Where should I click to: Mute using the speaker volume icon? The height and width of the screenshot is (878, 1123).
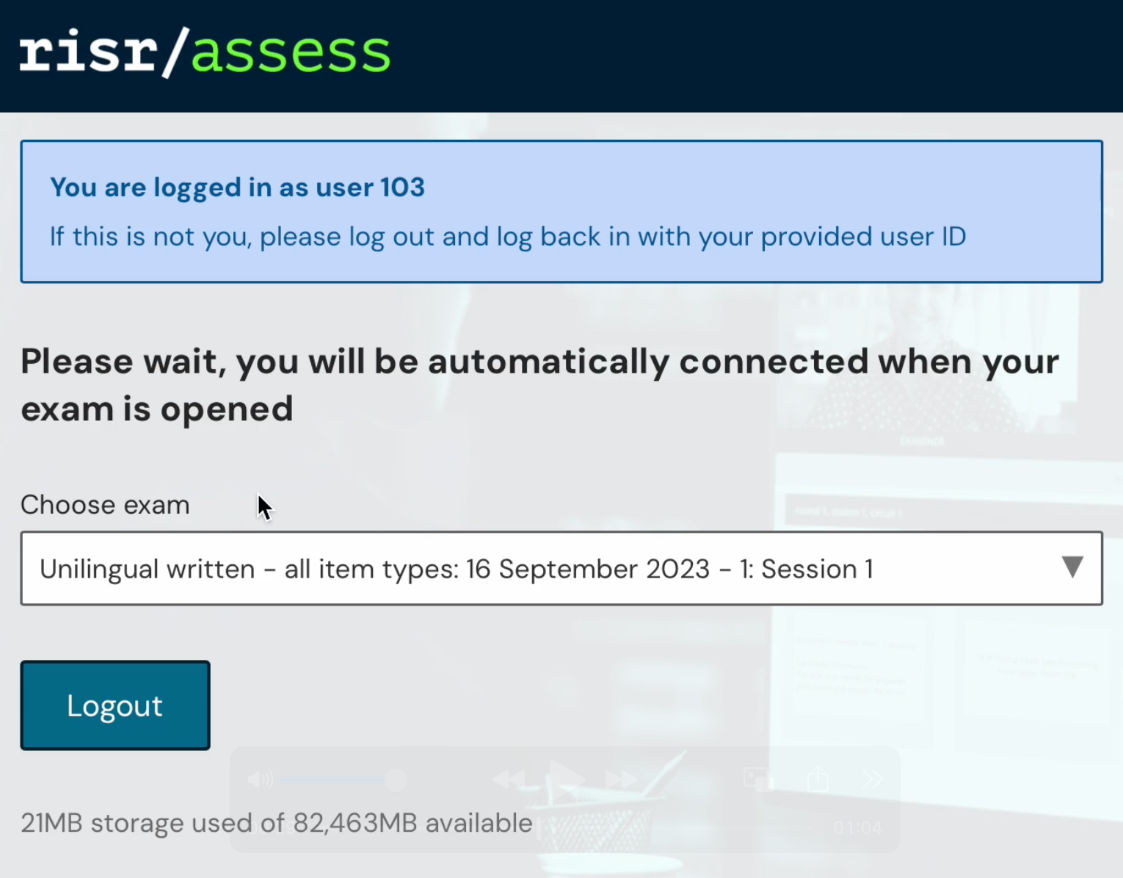259,780
